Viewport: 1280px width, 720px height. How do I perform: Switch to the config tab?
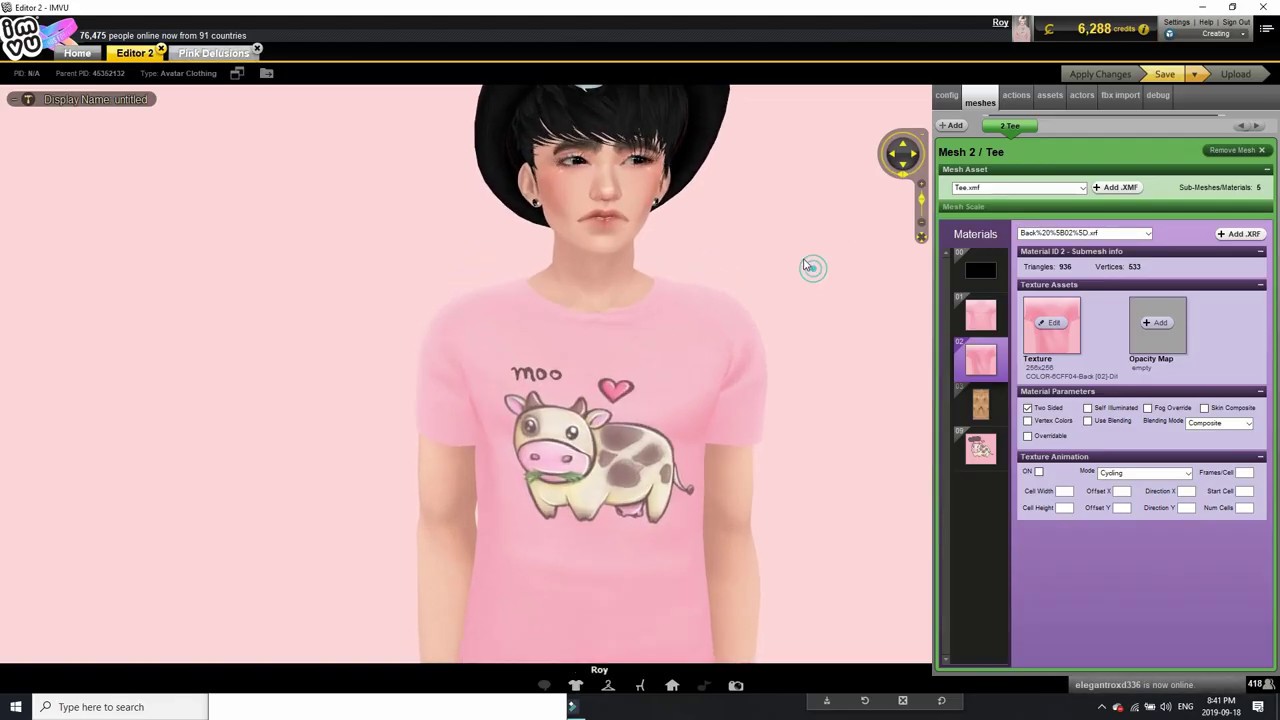pos(947,95)
